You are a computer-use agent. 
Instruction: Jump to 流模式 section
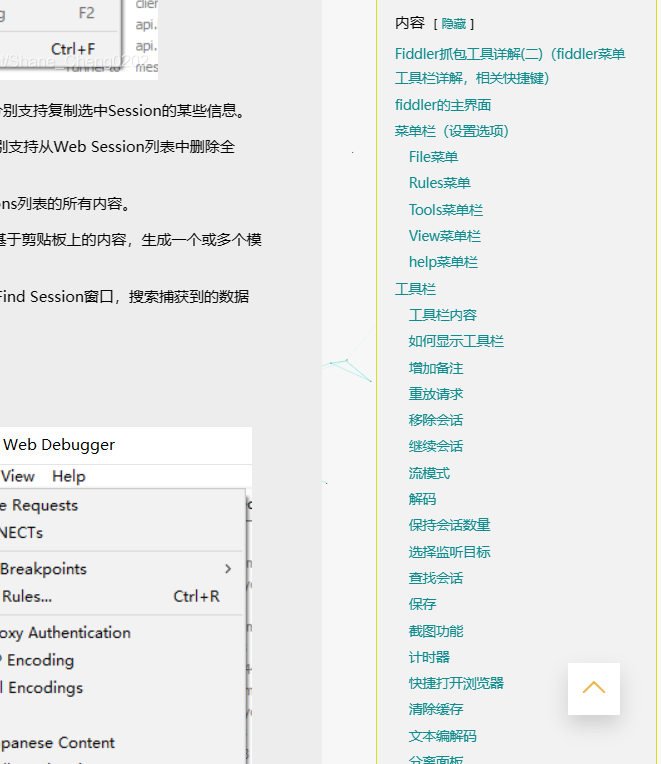429,473
